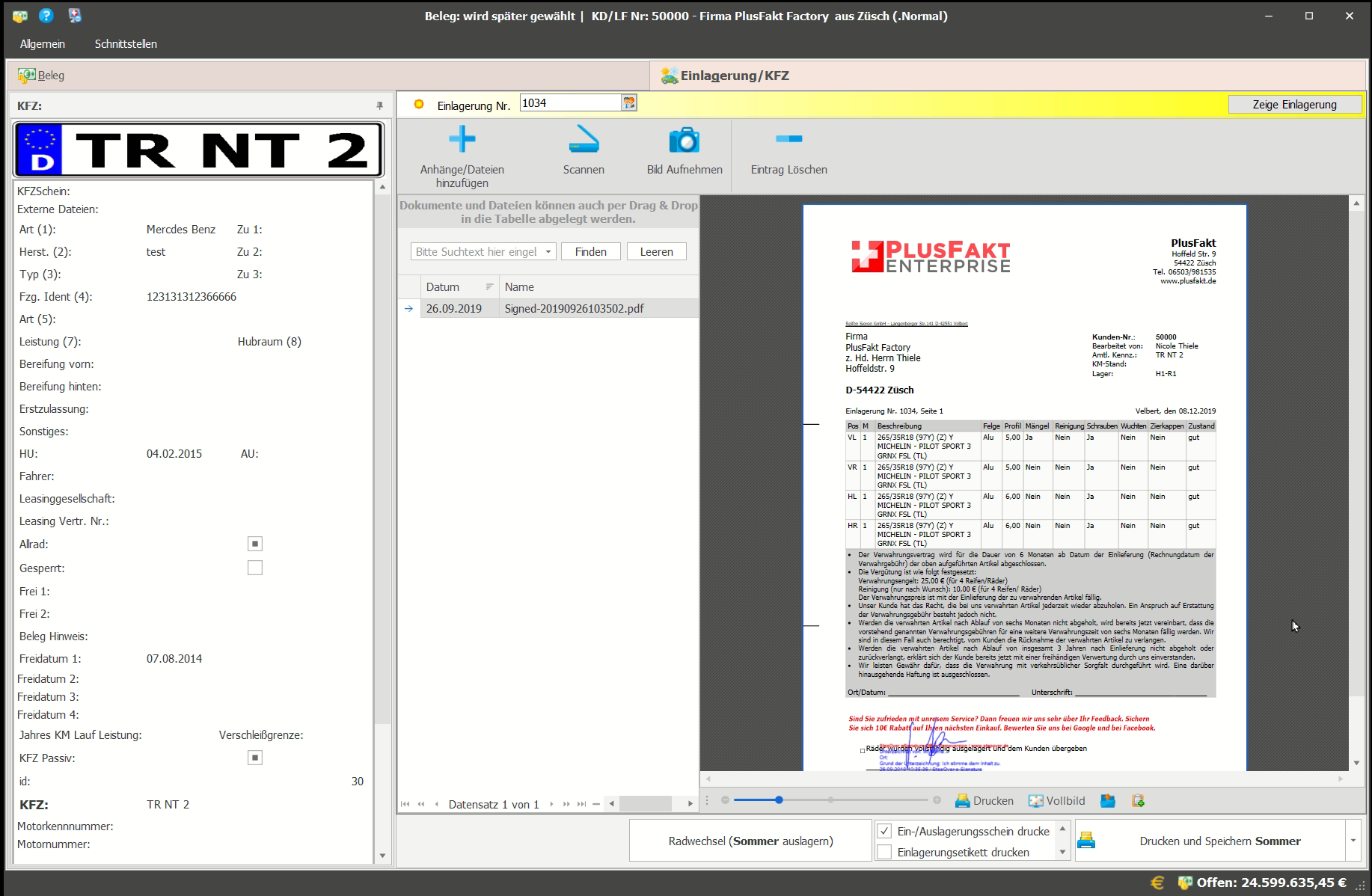
Task: Open the Allgemein menu
Action: tap(43, 44)
